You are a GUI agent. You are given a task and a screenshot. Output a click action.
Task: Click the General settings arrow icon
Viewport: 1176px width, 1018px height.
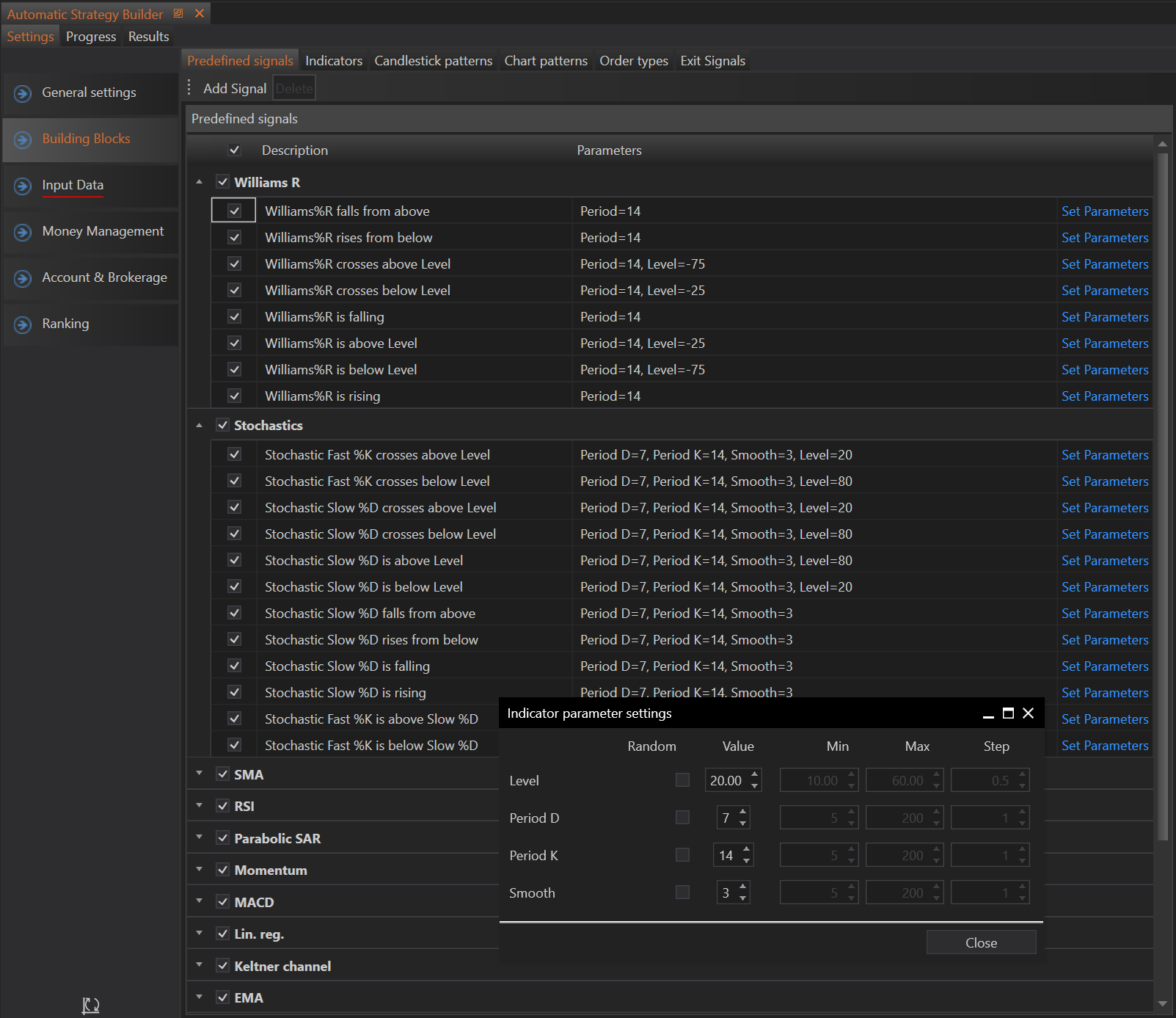tap(23, 93)
